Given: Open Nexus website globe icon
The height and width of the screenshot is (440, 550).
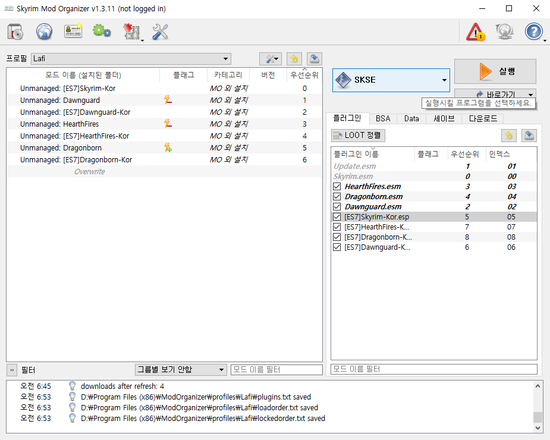Looking at the screenshot, I should [44, 32].
